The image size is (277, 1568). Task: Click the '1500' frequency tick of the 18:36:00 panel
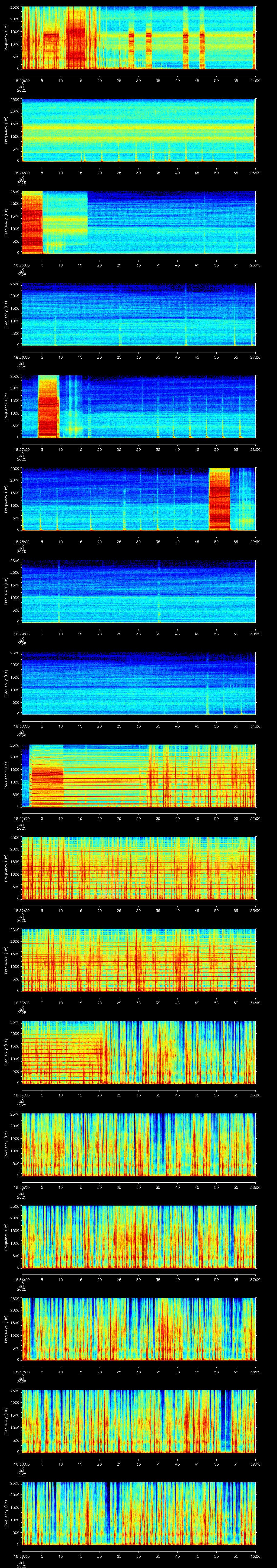click(x=15, y=1231)
